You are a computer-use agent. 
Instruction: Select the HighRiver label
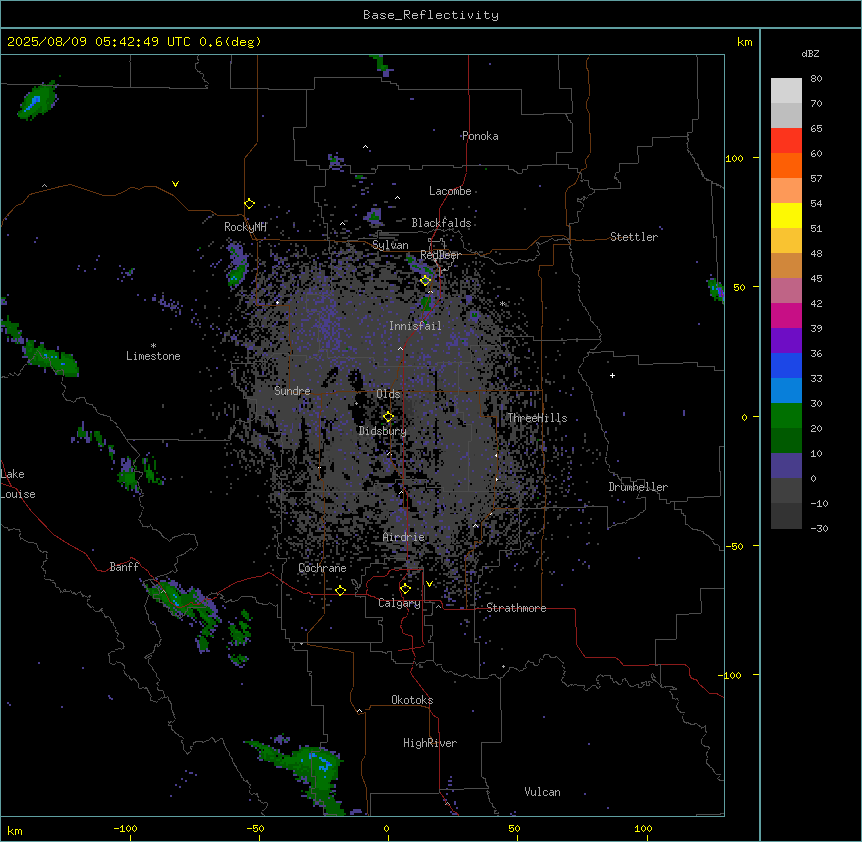point(430,743)
